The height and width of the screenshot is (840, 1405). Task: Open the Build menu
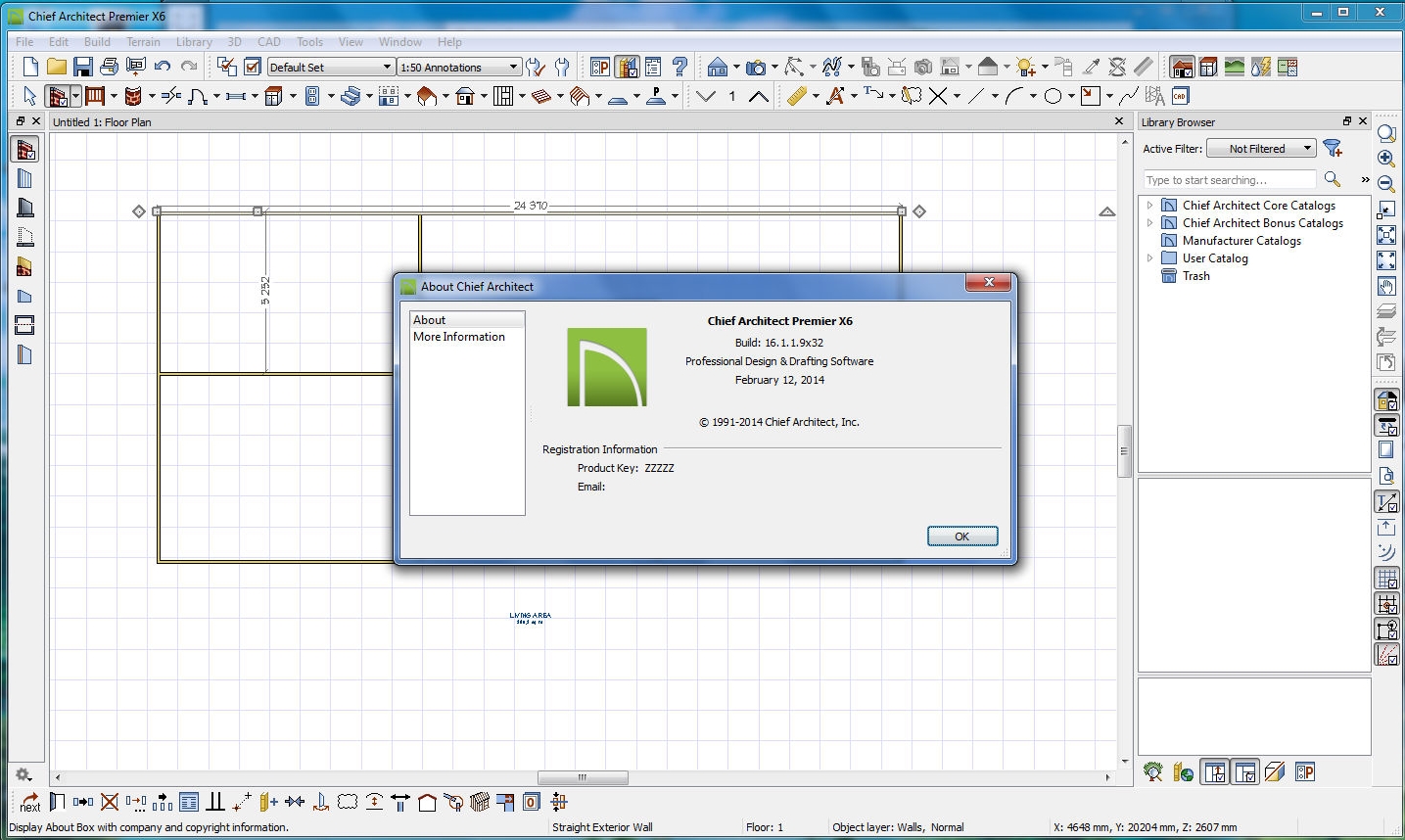[x=97, y=42]
